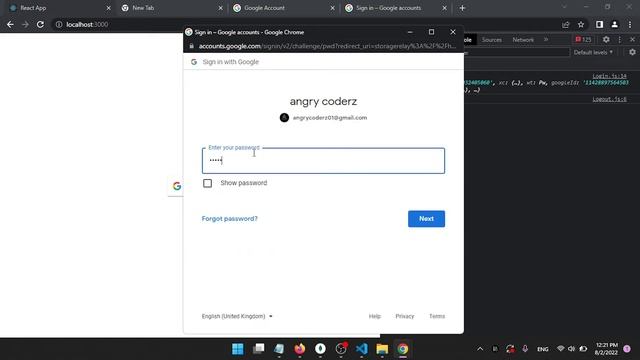
Task: Open DevTools three-dot customize menu
Action: point(620,40)
